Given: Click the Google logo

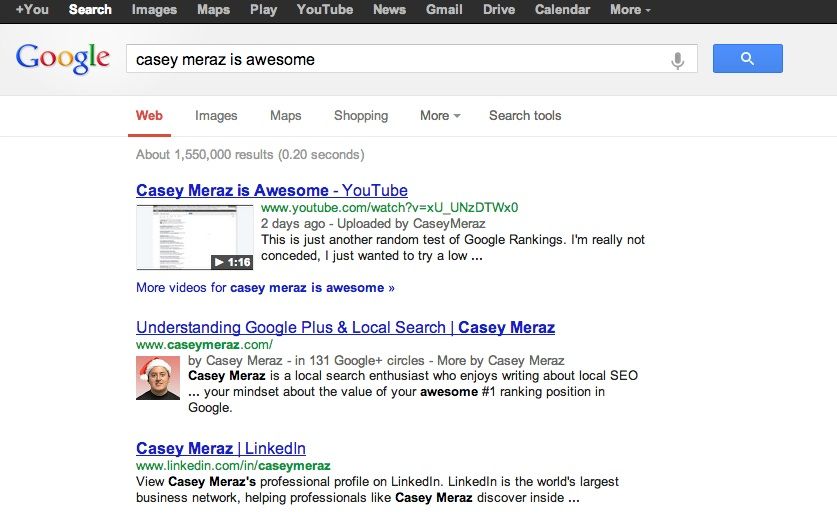Looking at the screenshot, I should pyautogui.click(x=62, y=58).
